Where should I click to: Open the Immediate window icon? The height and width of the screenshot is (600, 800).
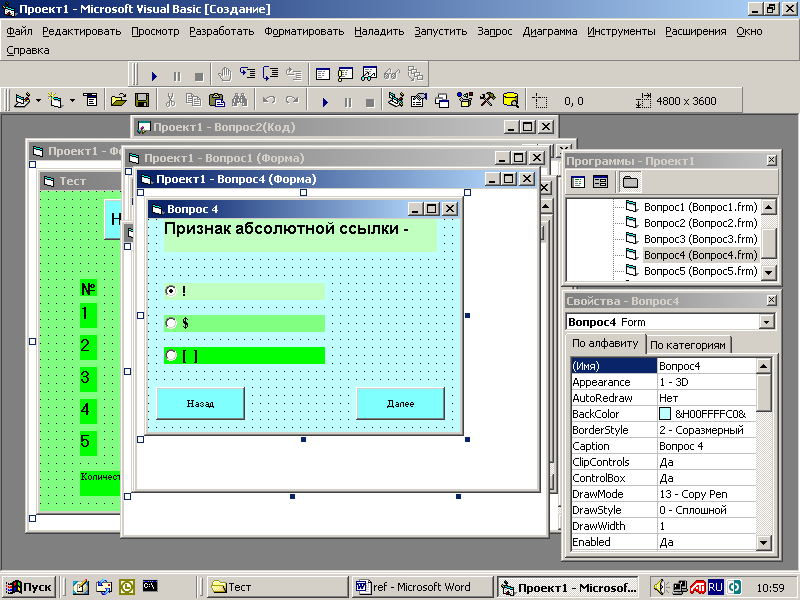345,75
